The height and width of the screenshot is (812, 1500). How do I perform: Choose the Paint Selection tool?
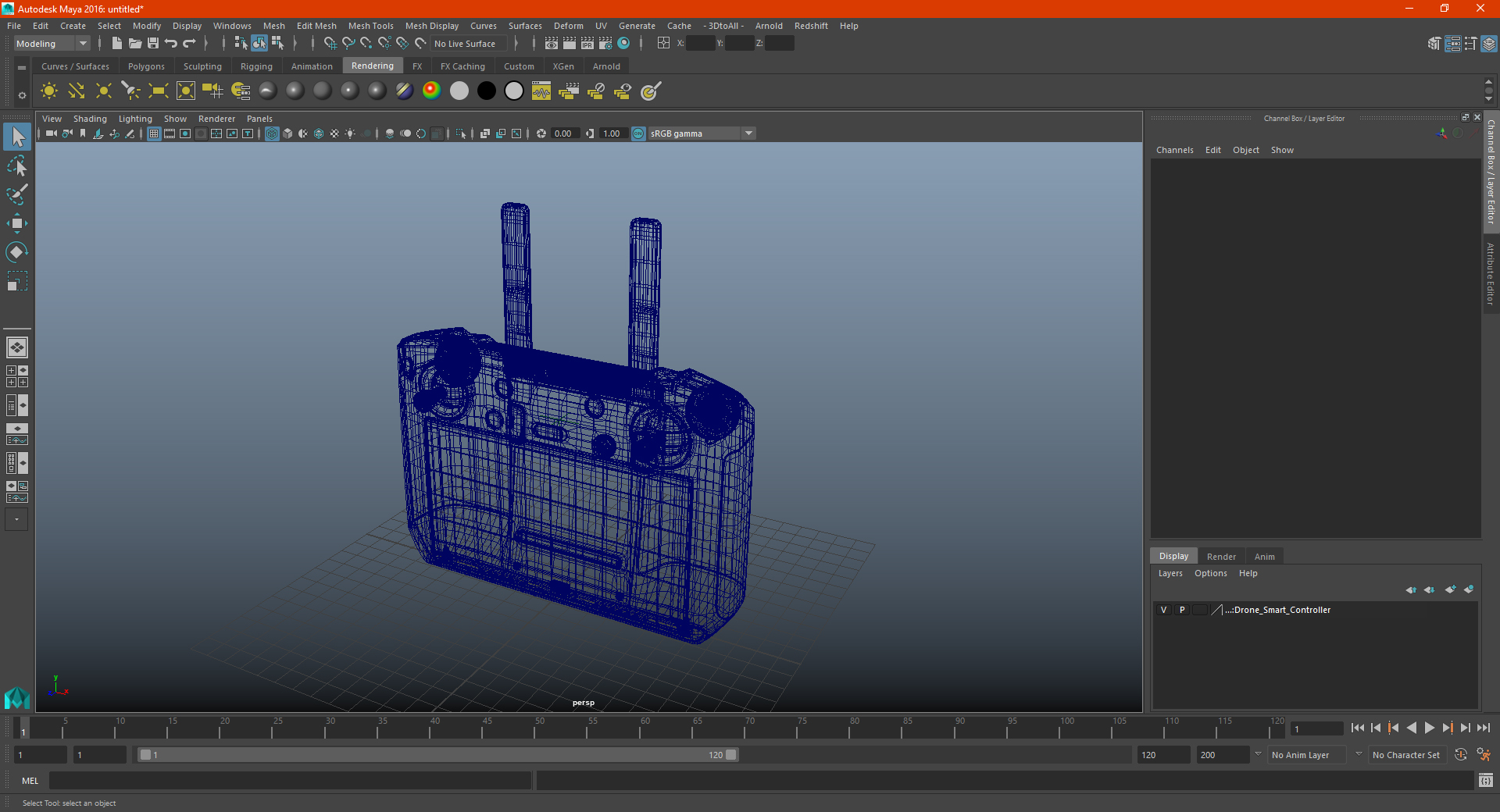(x=17, y=194)
